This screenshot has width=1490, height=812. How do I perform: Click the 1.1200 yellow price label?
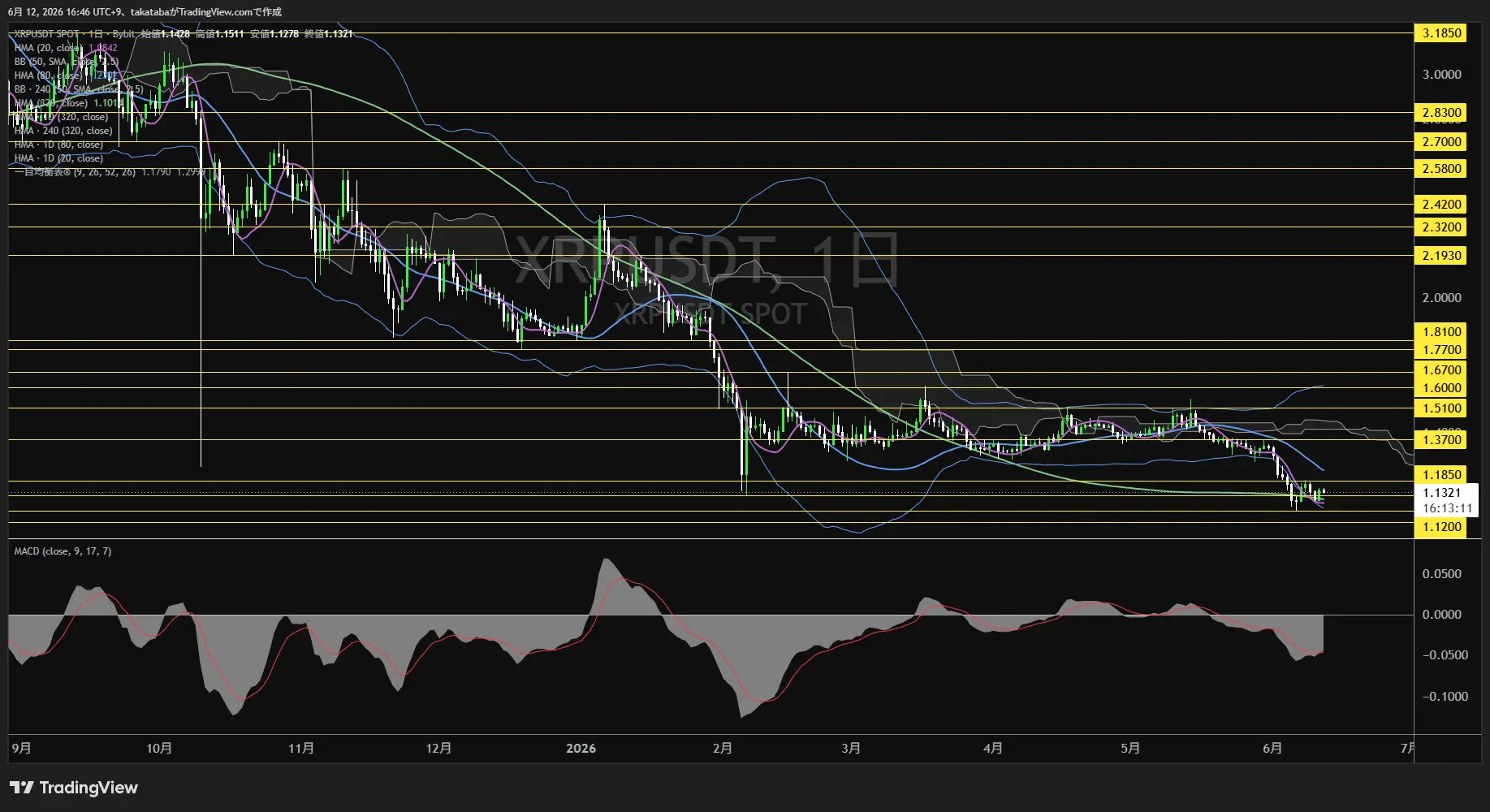(x=1441, y=527)
